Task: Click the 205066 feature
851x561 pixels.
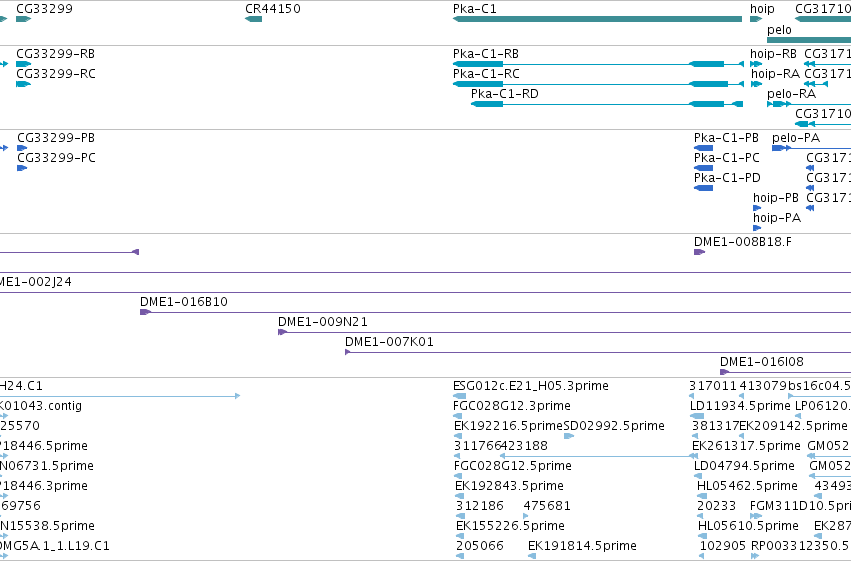Action: pos(460,556)
